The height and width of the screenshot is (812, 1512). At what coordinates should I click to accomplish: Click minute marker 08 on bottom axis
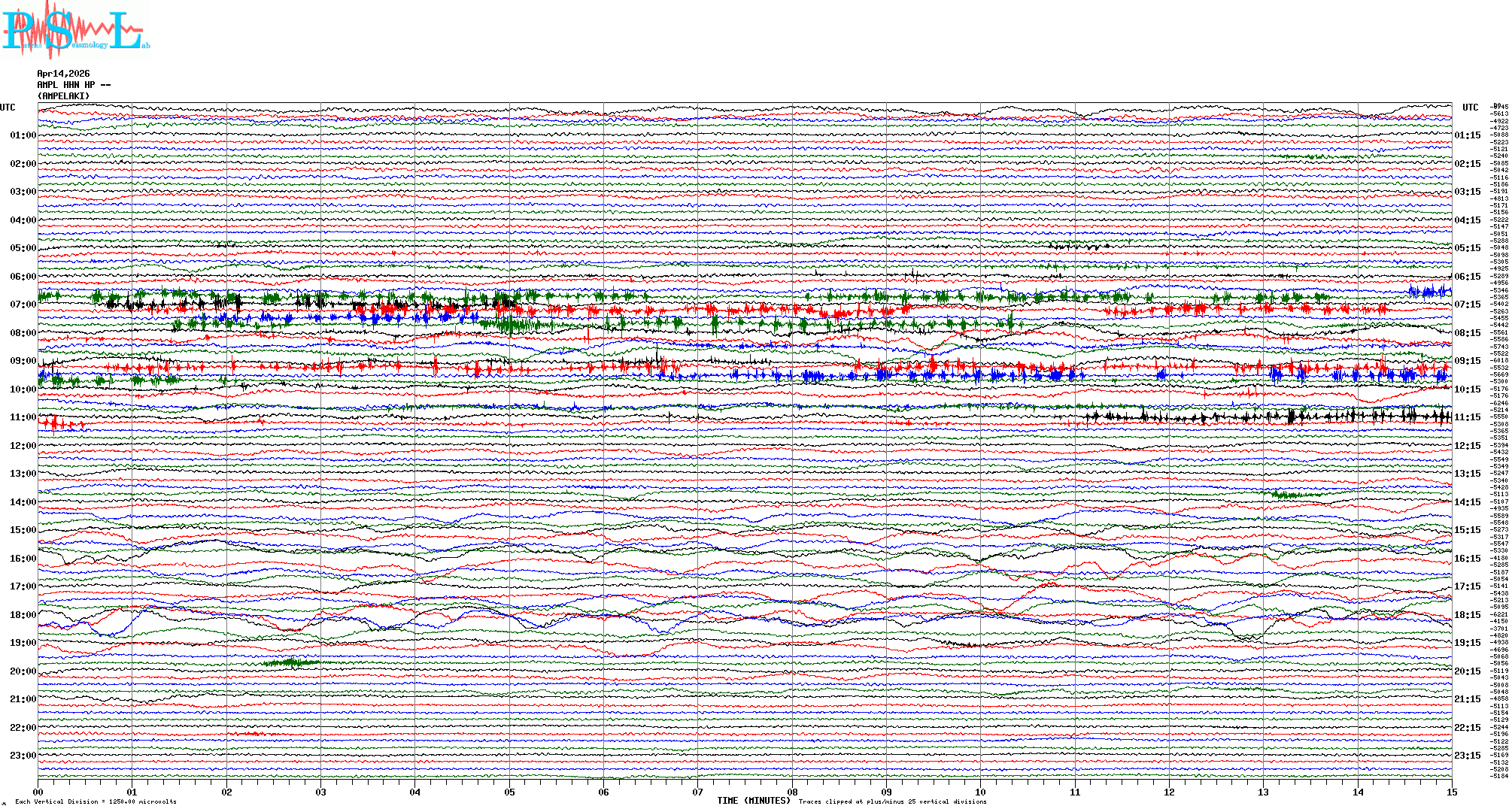pos(792,792)
